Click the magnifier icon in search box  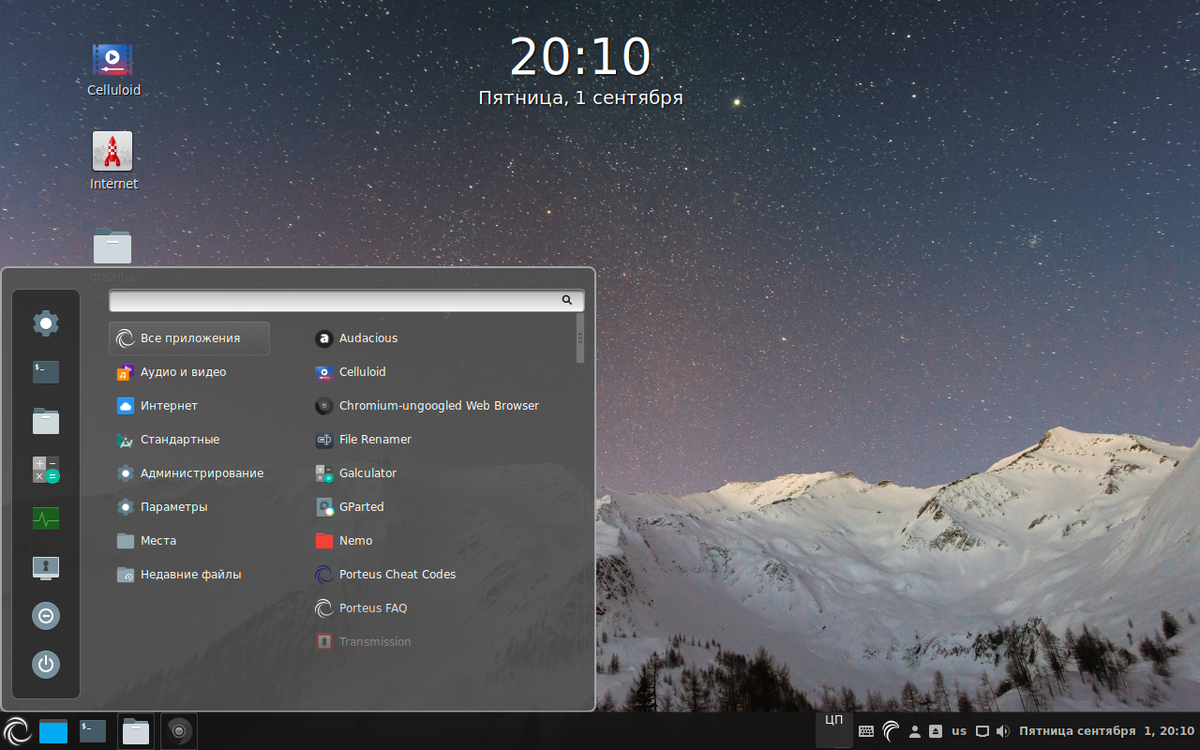(x=567, y=300)
